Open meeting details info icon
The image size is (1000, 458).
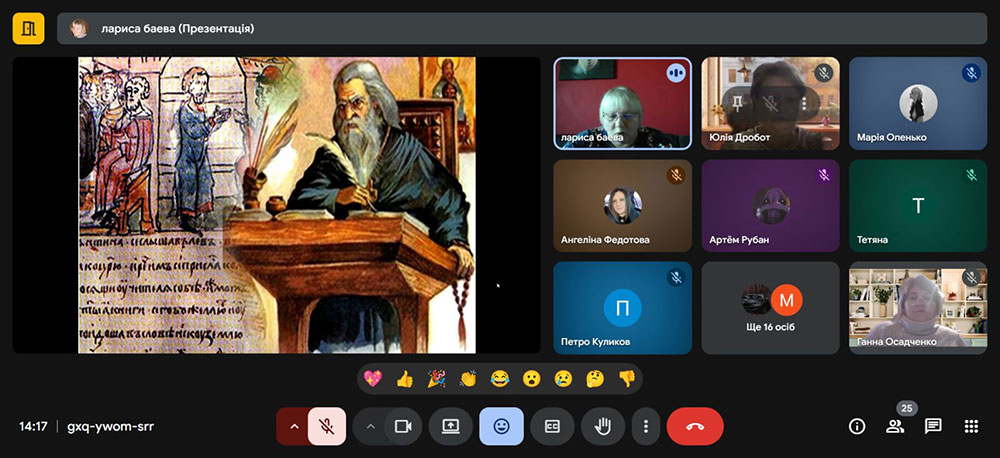coord(857,426)
